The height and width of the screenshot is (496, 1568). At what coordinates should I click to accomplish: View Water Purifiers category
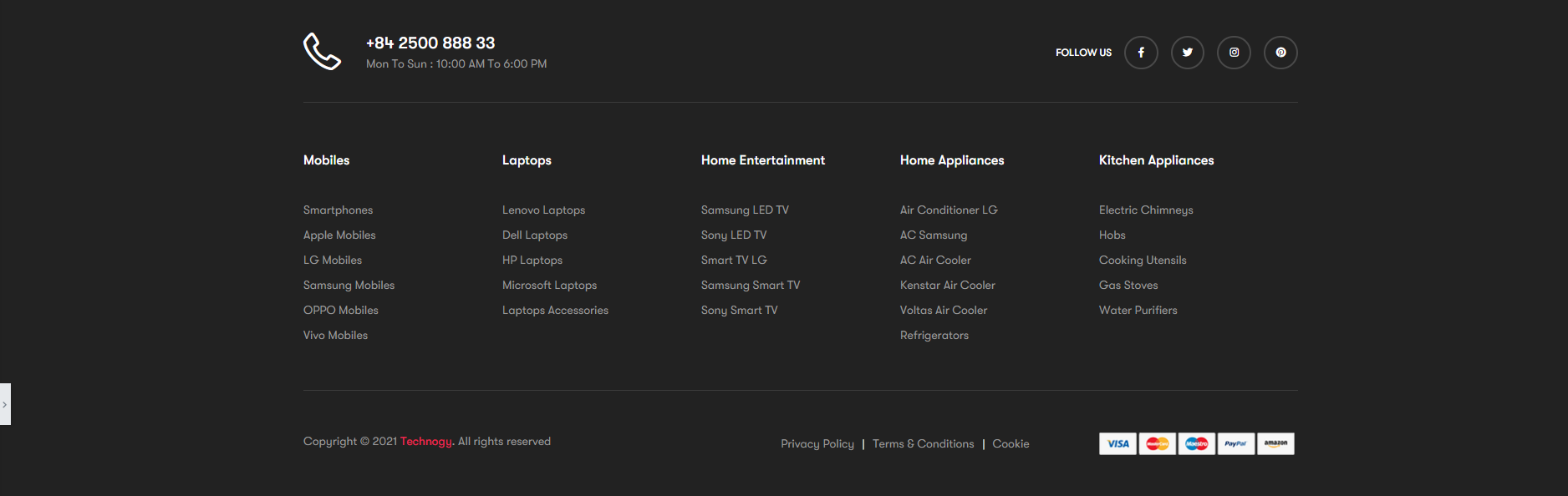click(x=1138, y=311)
